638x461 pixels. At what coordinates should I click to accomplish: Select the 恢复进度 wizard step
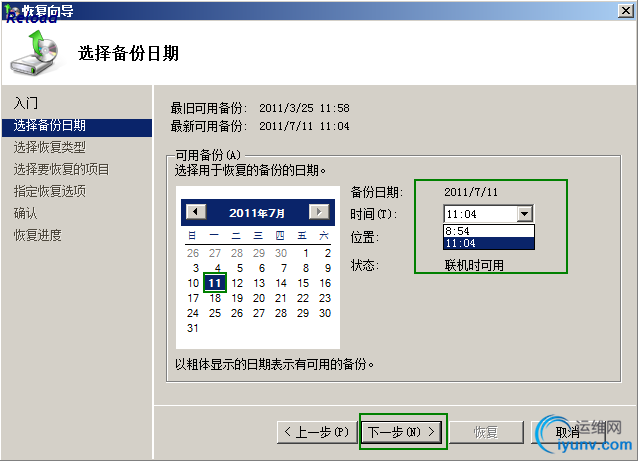[x=37, y=235]
